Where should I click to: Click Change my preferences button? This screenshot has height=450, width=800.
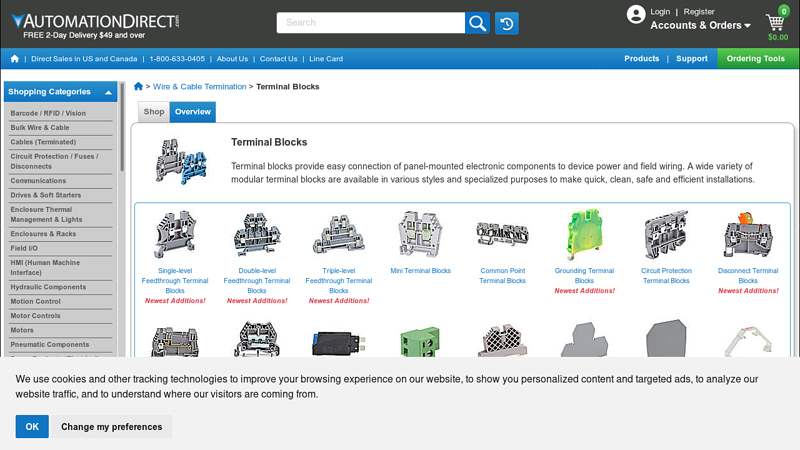pos(111,427)
